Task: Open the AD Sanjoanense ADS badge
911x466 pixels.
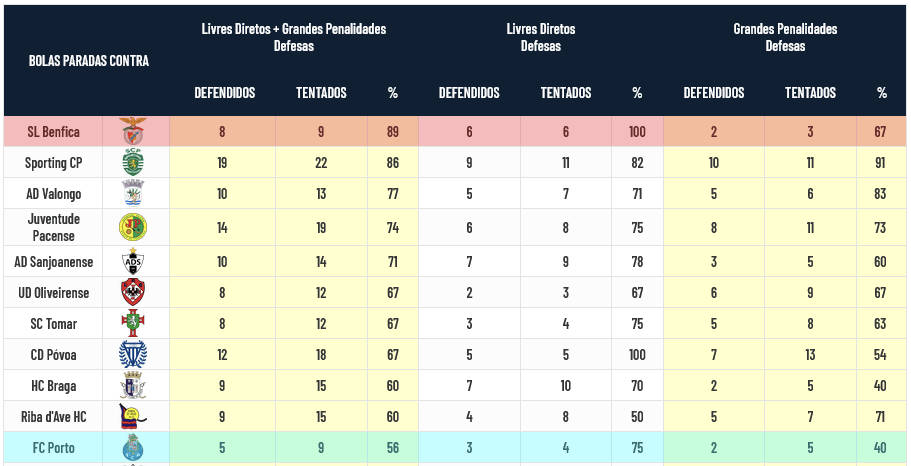Action: click(x=133, y=262)
